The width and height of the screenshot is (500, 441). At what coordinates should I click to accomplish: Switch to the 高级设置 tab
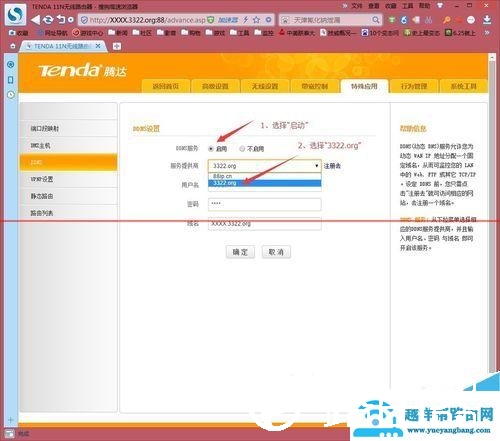(215, 86)
